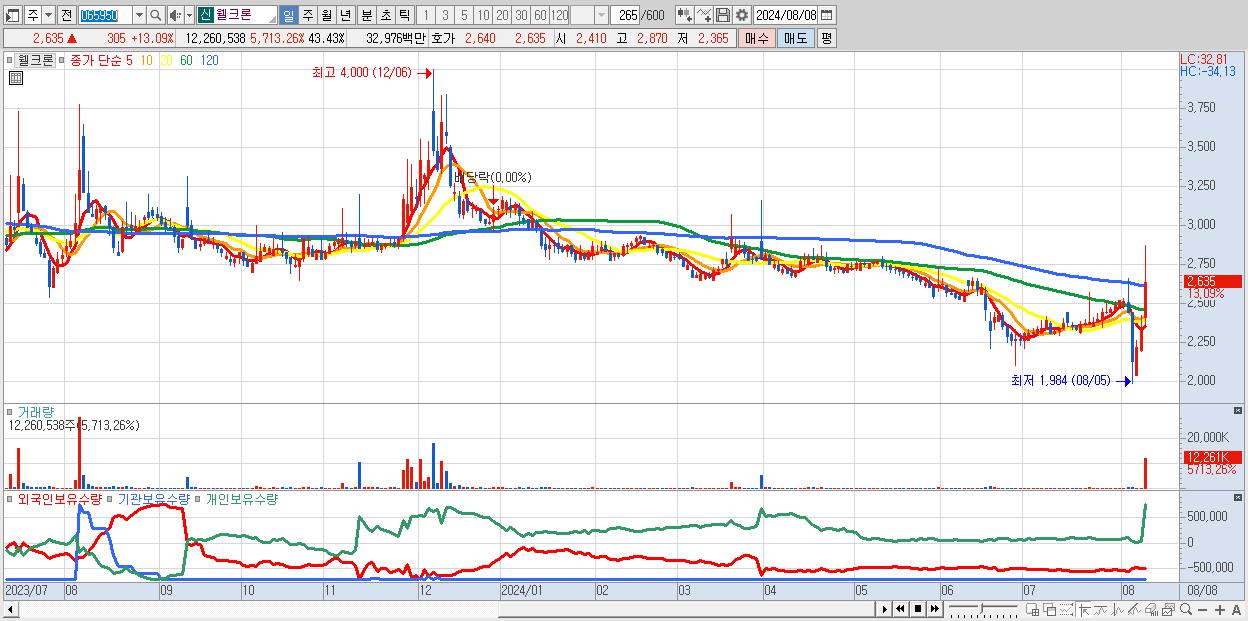Switch to the minute 분 period
The image size is (1248, 621).
point(366,15)
